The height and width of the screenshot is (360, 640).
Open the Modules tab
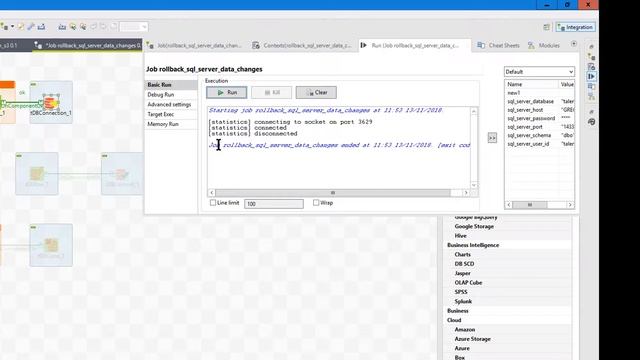[x=543, y=45]
